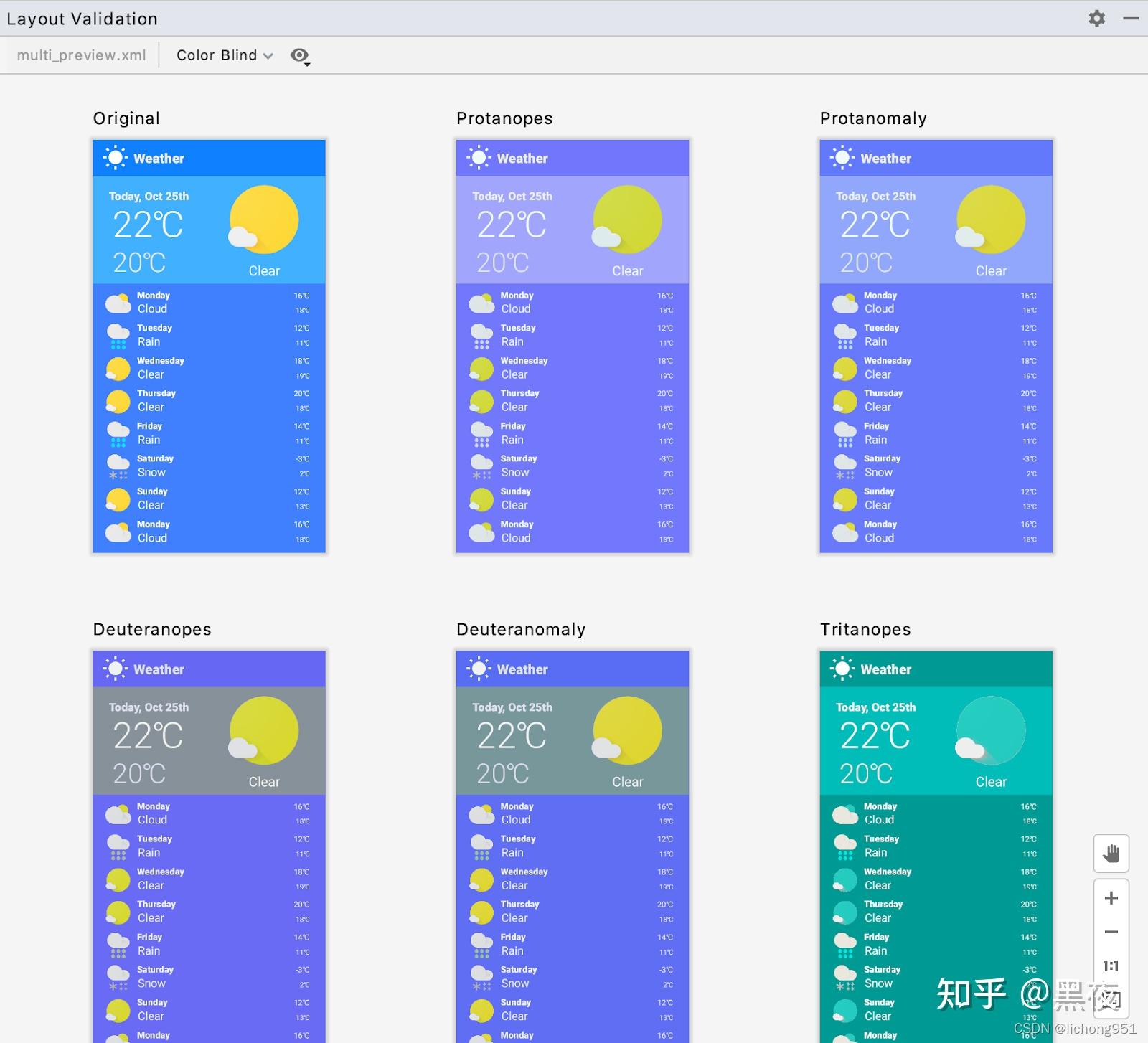This screenshot has width=1148, height=1043.
Task: Select the pan tool in the zoom controls
Action: pos(1111,854)
